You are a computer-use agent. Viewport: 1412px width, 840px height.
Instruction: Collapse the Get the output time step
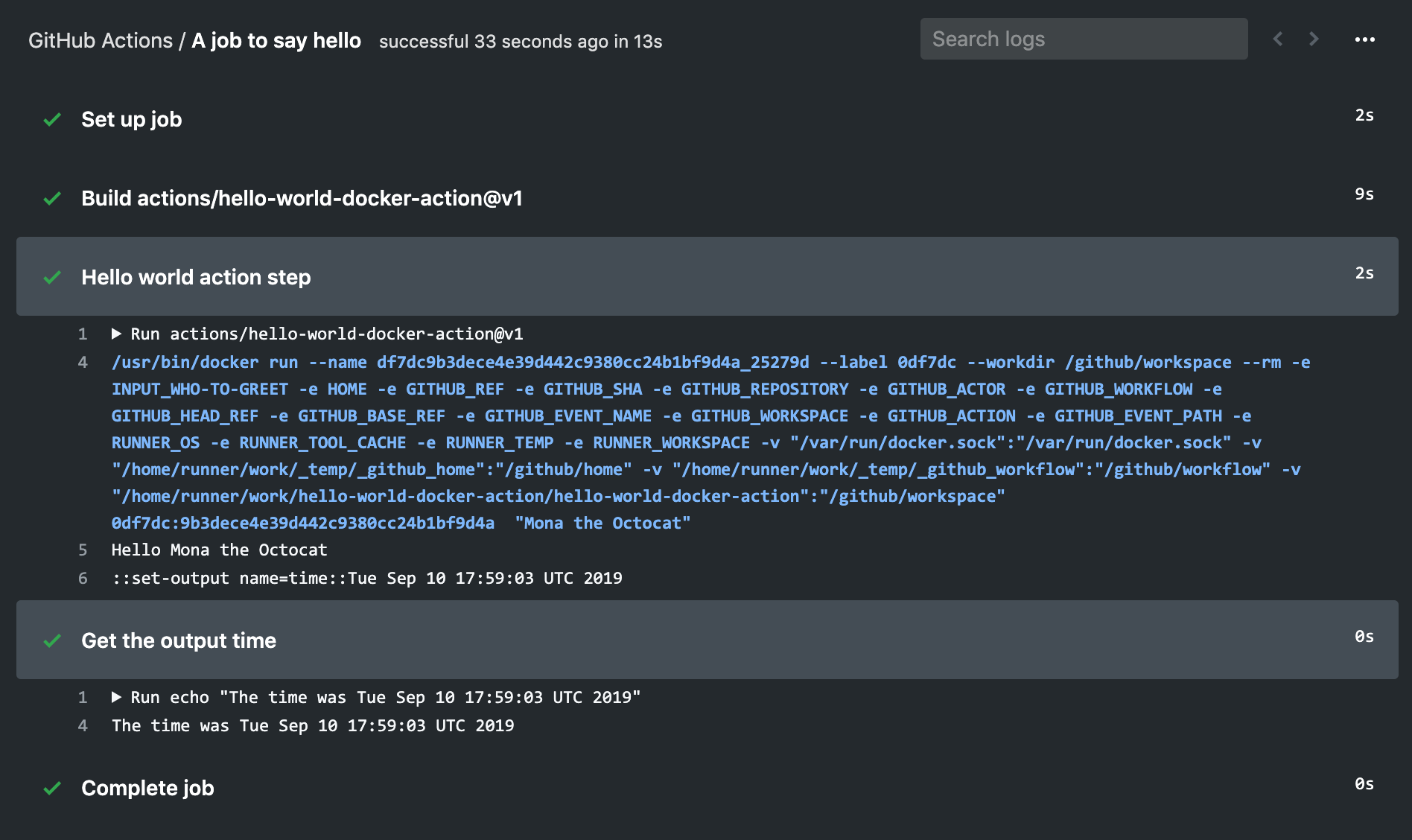point(707,640)
